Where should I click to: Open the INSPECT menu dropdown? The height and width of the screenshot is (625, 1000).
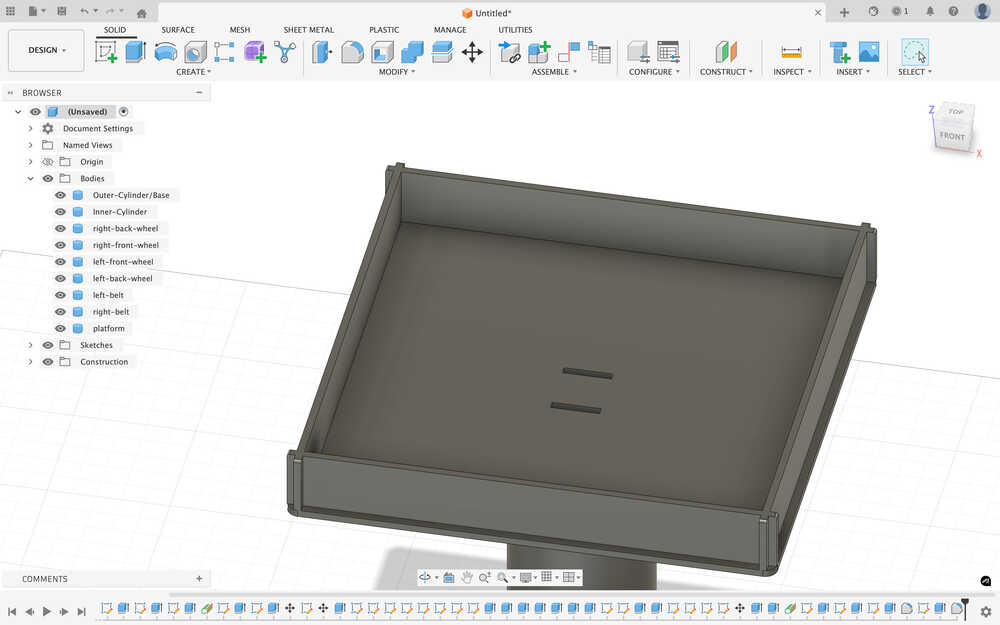792,72
